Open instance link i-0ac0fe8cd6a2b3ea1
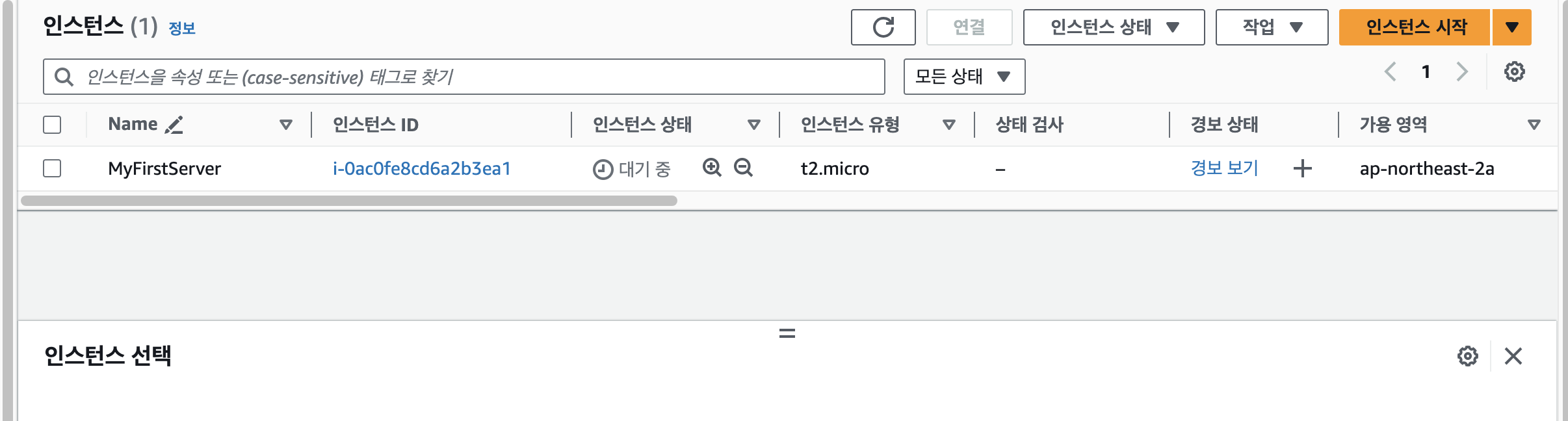The image size is (1568, 421). (422, 169)
